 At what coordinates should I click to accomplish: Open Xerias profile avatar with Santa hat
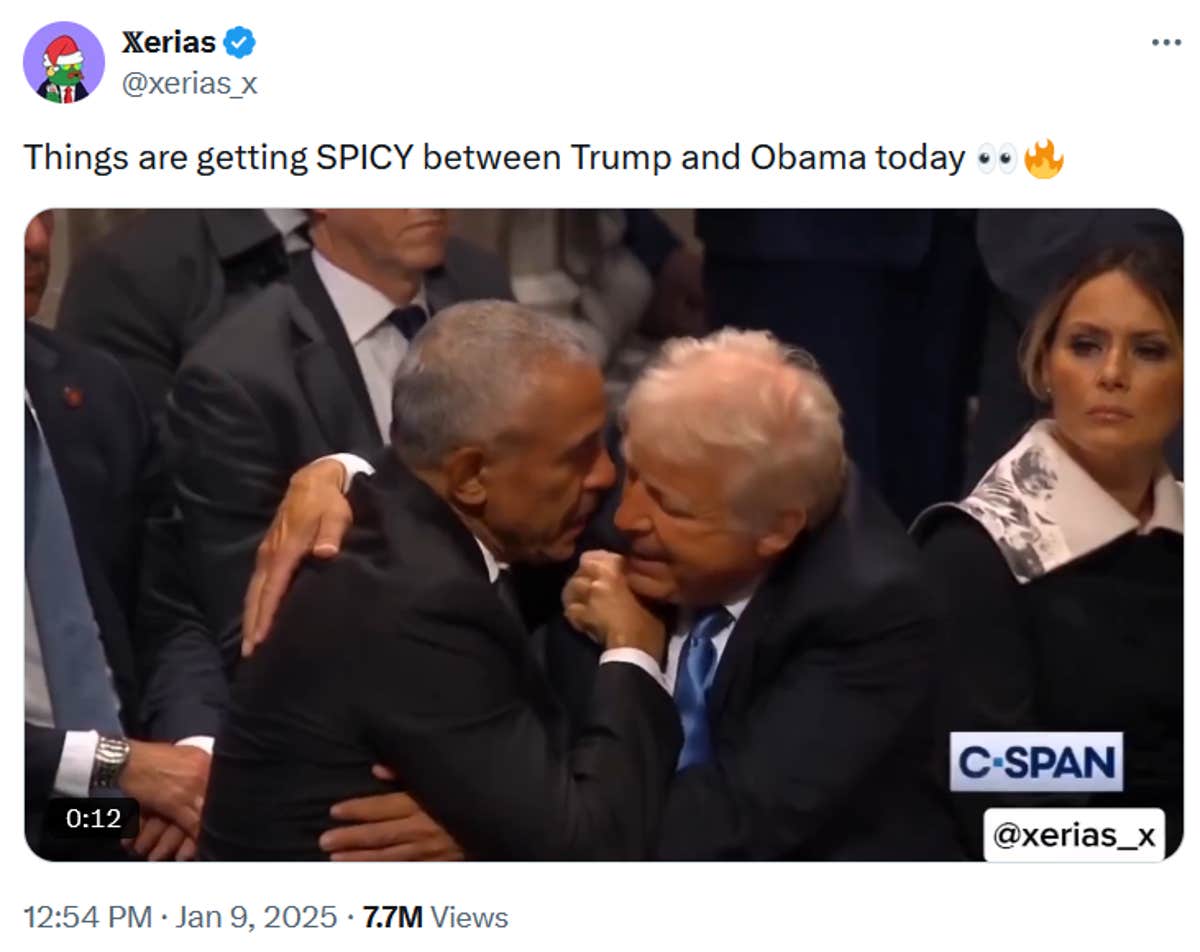click(x=64, y=62)
